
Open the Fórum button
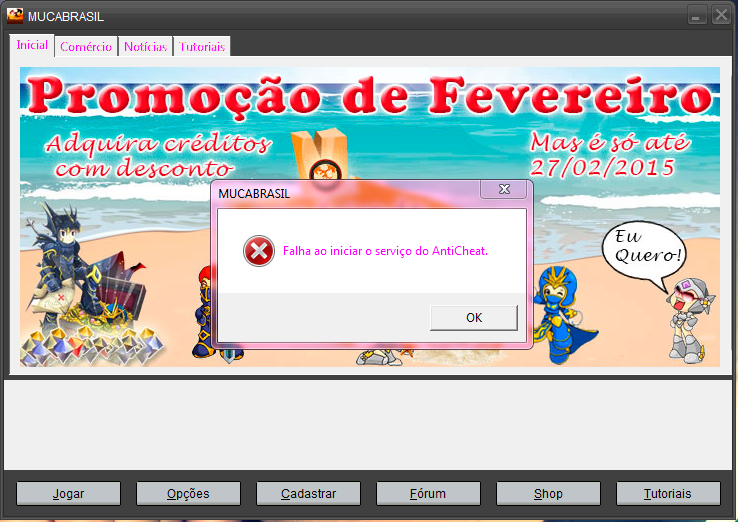click(428, 494)
